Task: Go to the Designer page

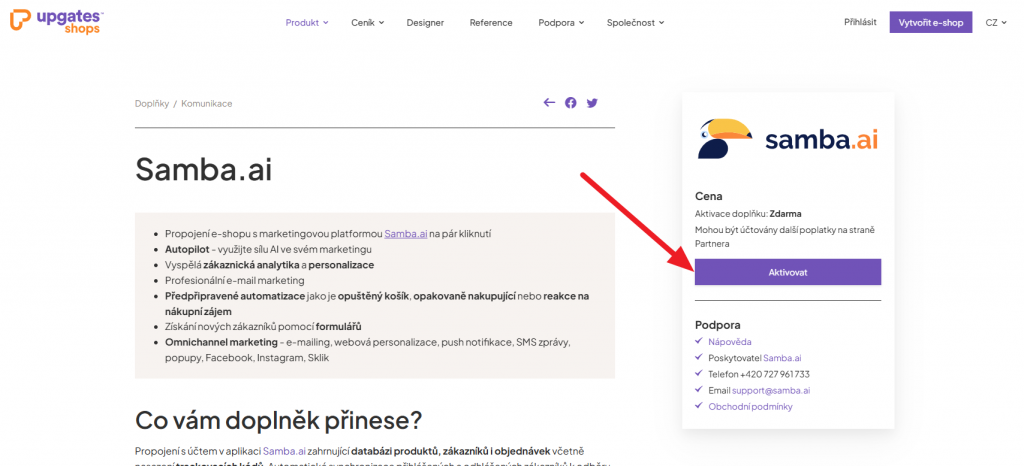Action: pos(425,22)
